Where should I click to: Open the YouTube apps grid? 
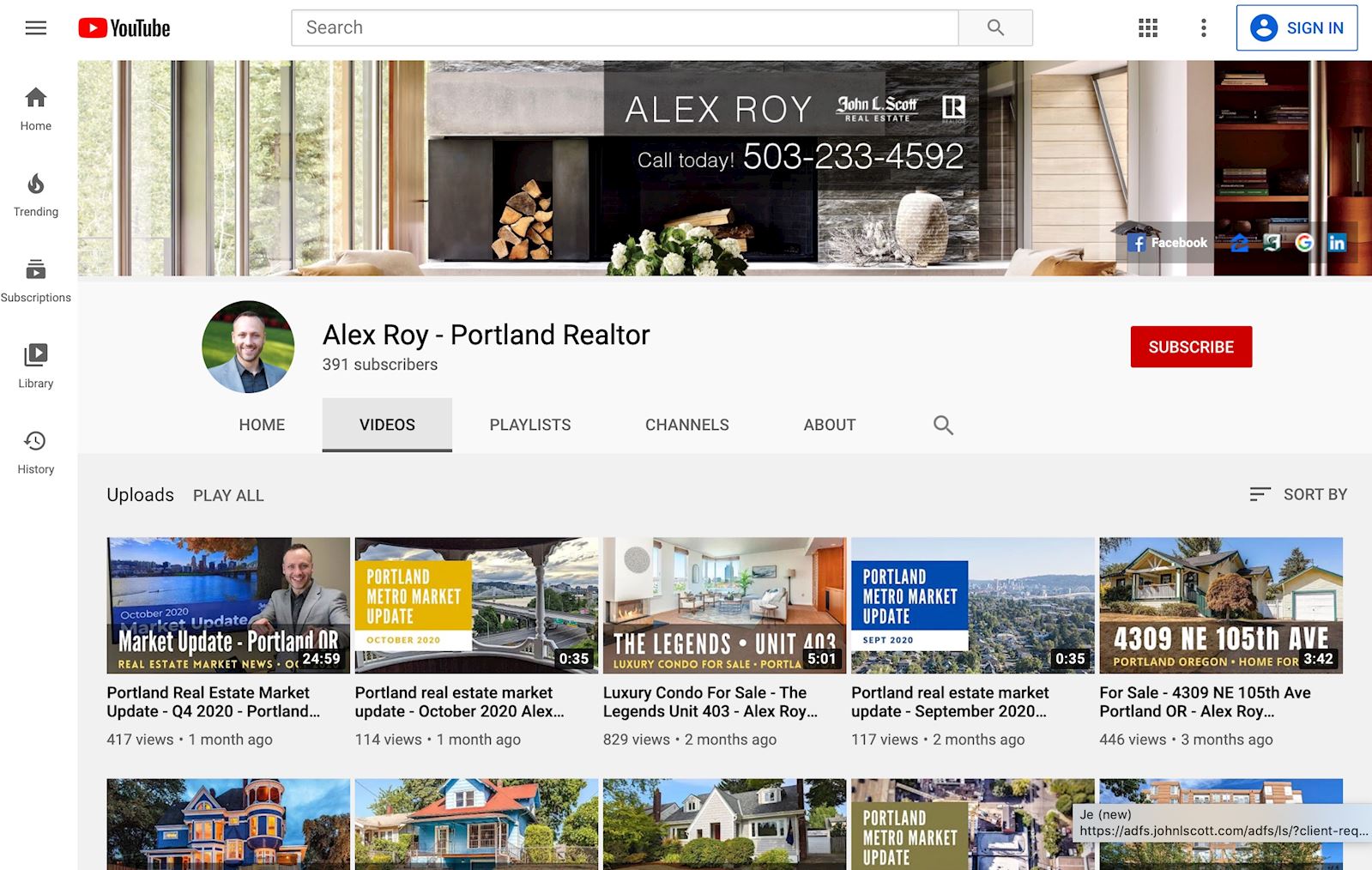coord(1148,28)
